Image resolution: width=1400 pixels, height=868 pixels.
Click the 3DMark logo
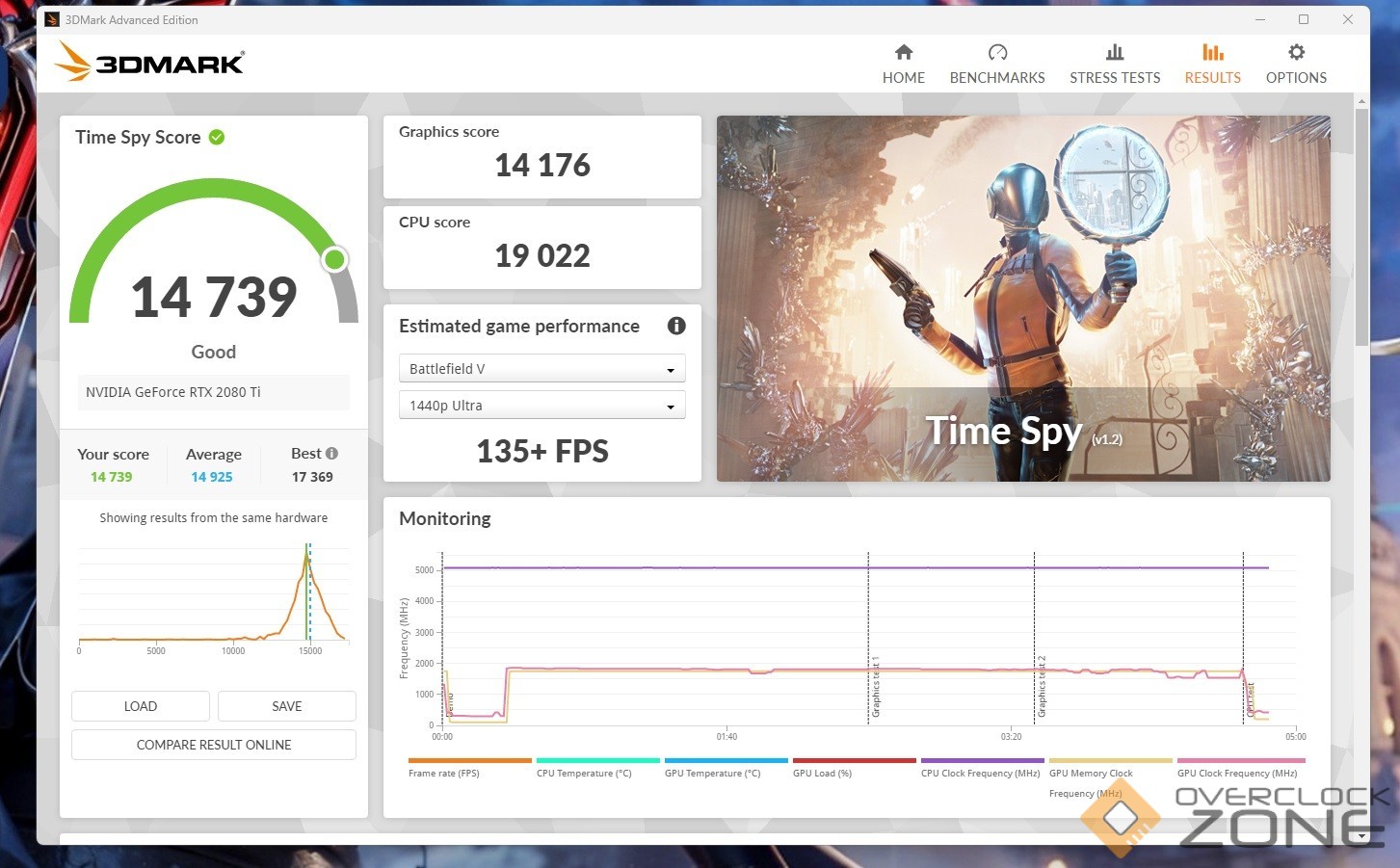click(x=150, y=63)
